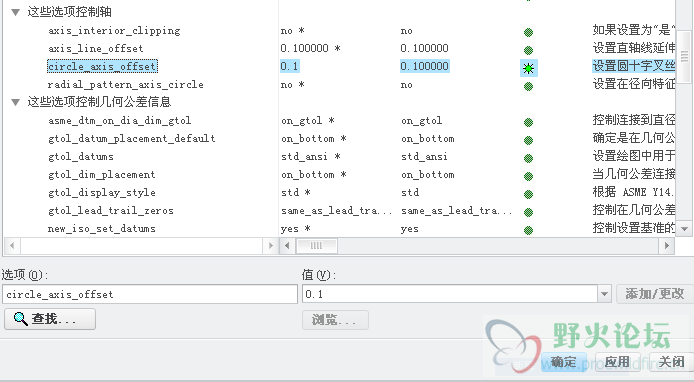Click the vertical scrollbar down arrow
694x382 pixels.
tap(684, 229)
